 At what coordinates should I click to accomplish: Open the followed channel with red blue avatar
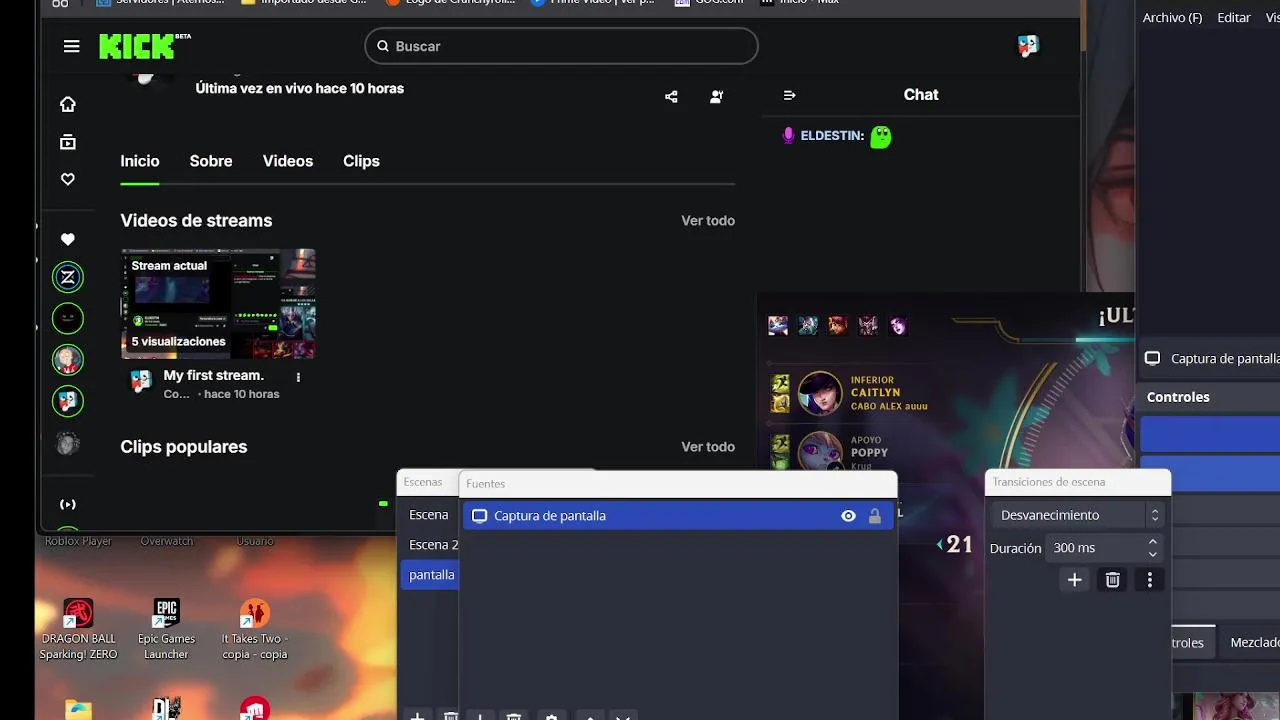[x=68, y=401]
